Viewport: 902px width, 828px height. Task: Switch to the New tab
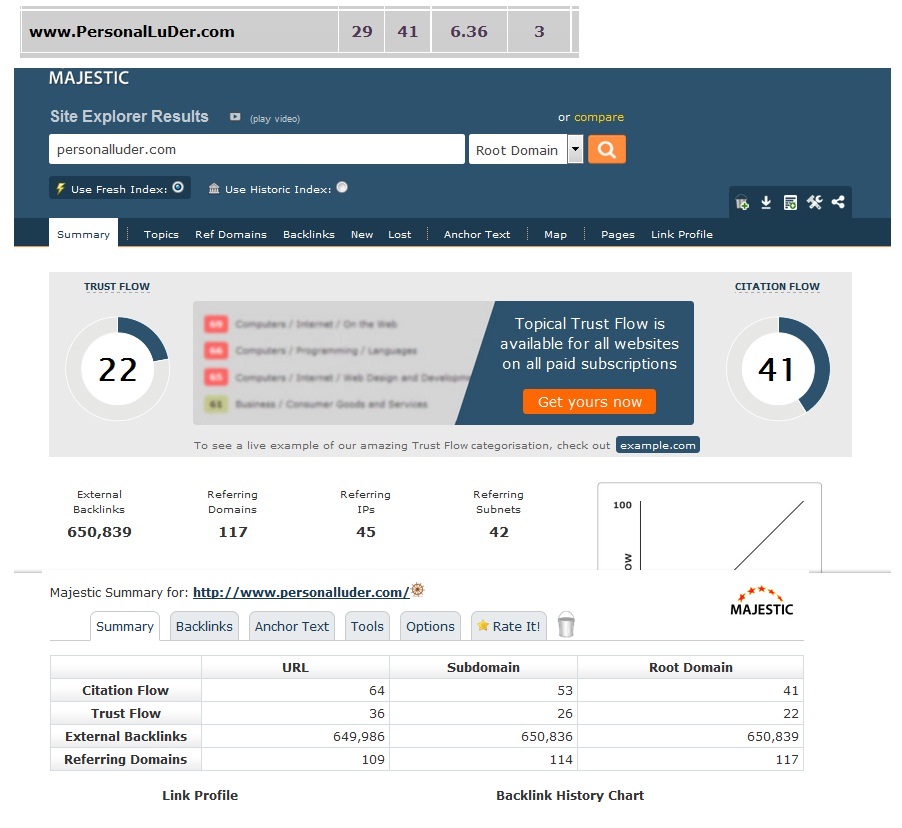coord(362,234)
